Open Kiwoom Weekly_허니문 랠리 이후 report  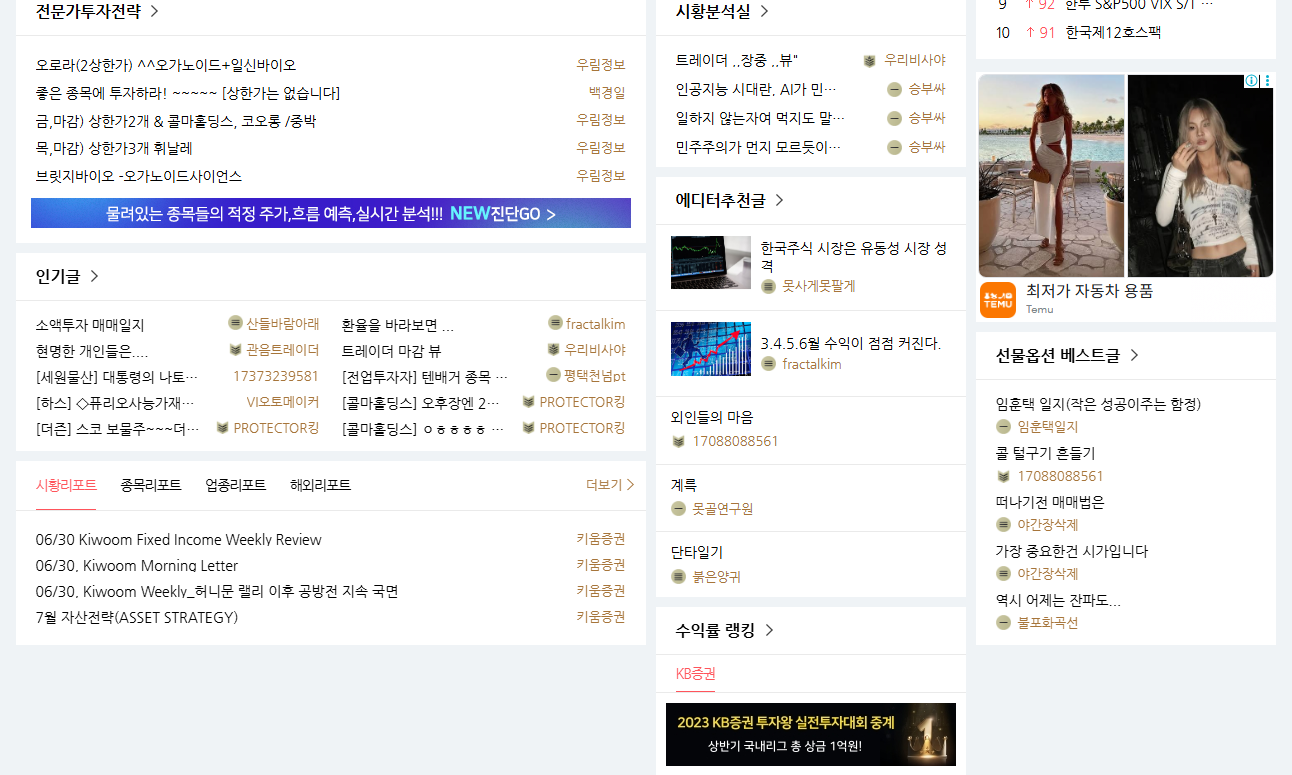pos(217,592)
